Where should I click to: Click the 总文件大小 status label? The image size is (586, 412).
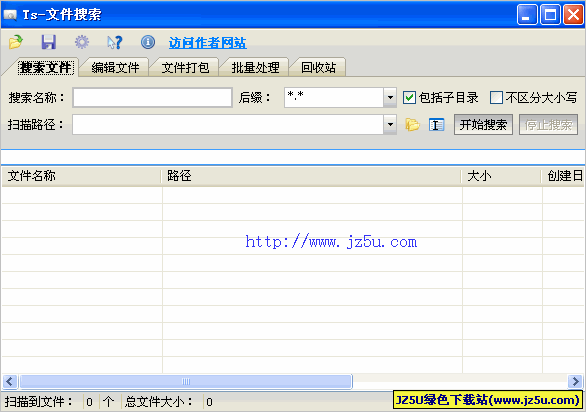point(159,402)
